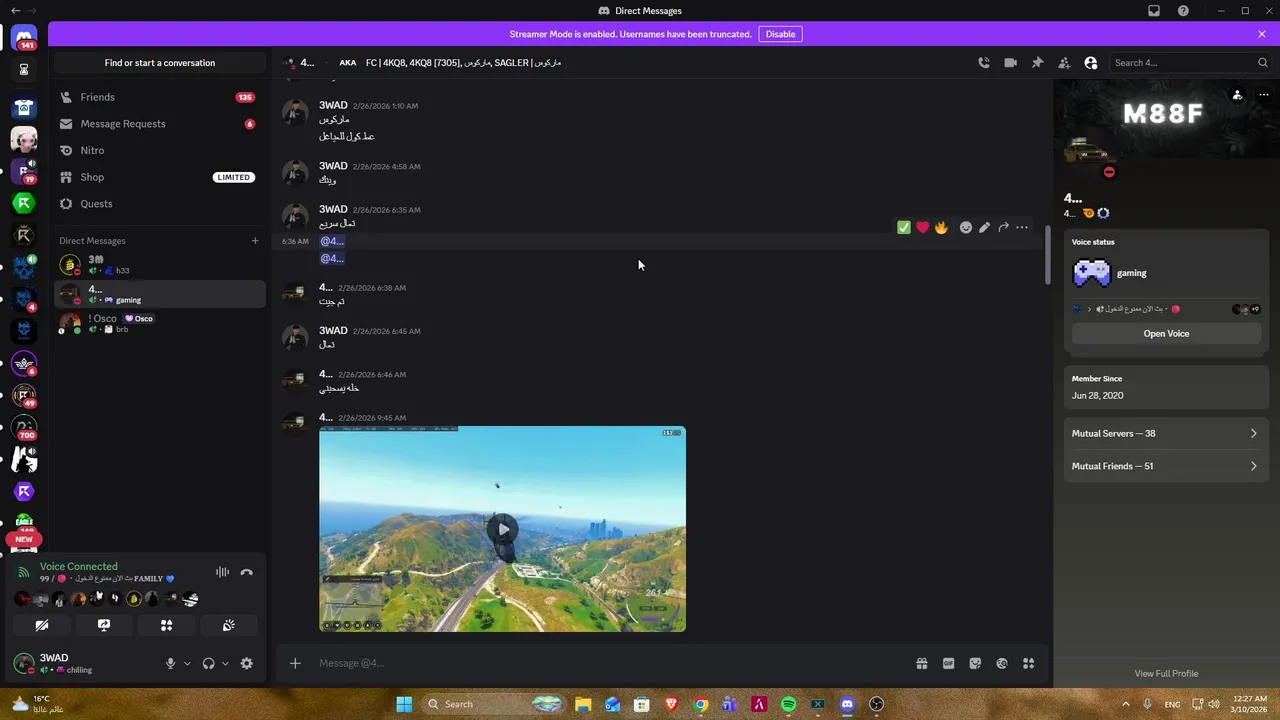Open the direct message playing h33
The image size is (1280, 720).
[x=160, y=265]
